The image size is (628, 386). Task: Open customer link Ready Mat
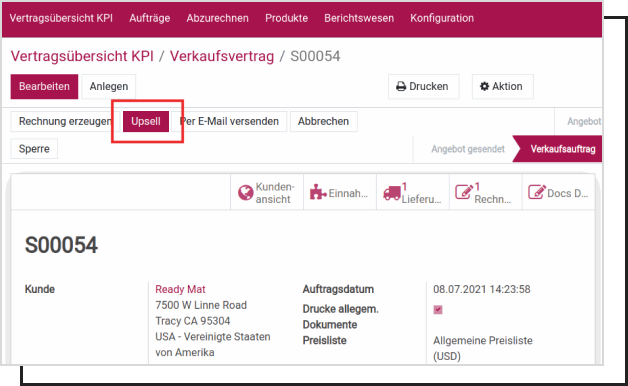click(x=180, y=289)
